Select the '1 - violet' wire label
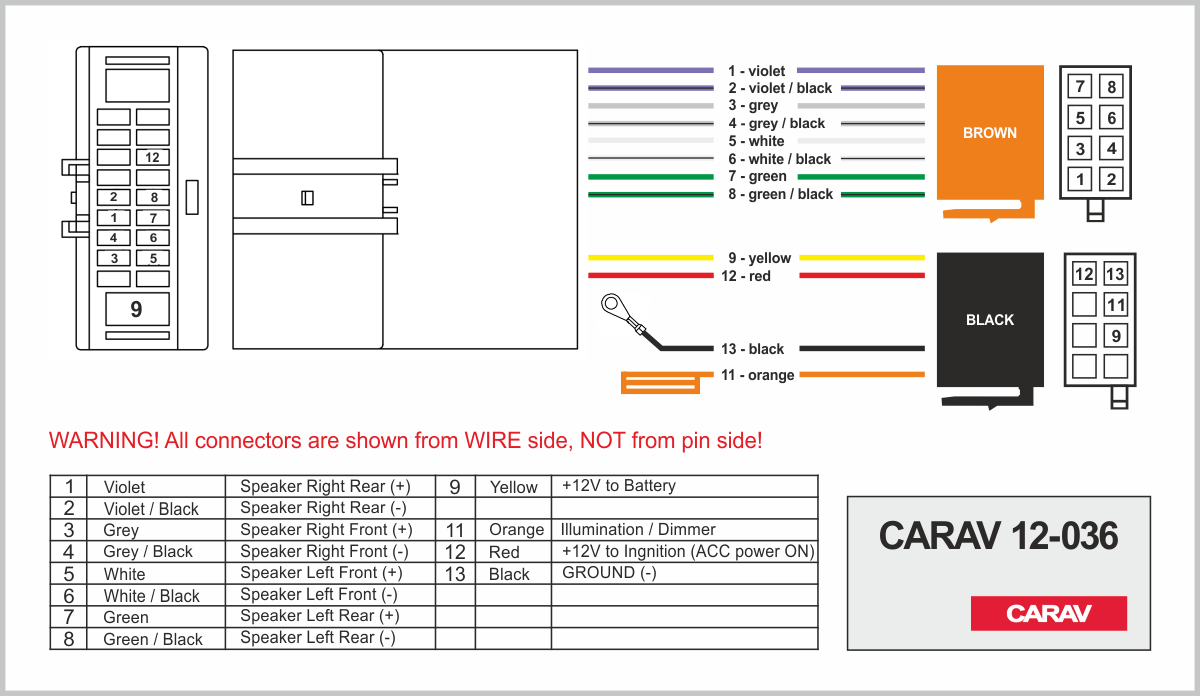The height and width of the screenshot is (696, 1200). pos(756,71)
